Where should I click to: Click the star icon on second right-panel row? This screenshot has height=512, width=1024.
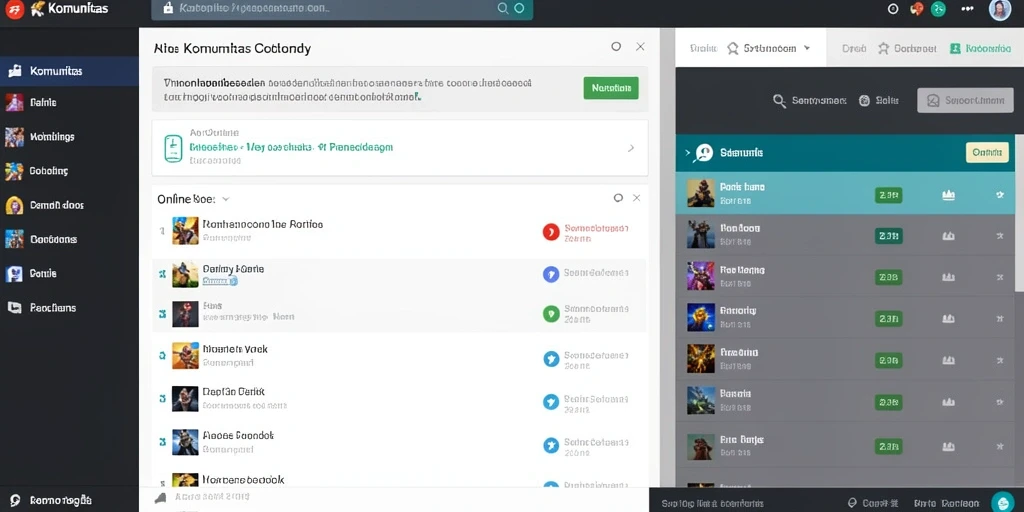(x=999, y=236)
